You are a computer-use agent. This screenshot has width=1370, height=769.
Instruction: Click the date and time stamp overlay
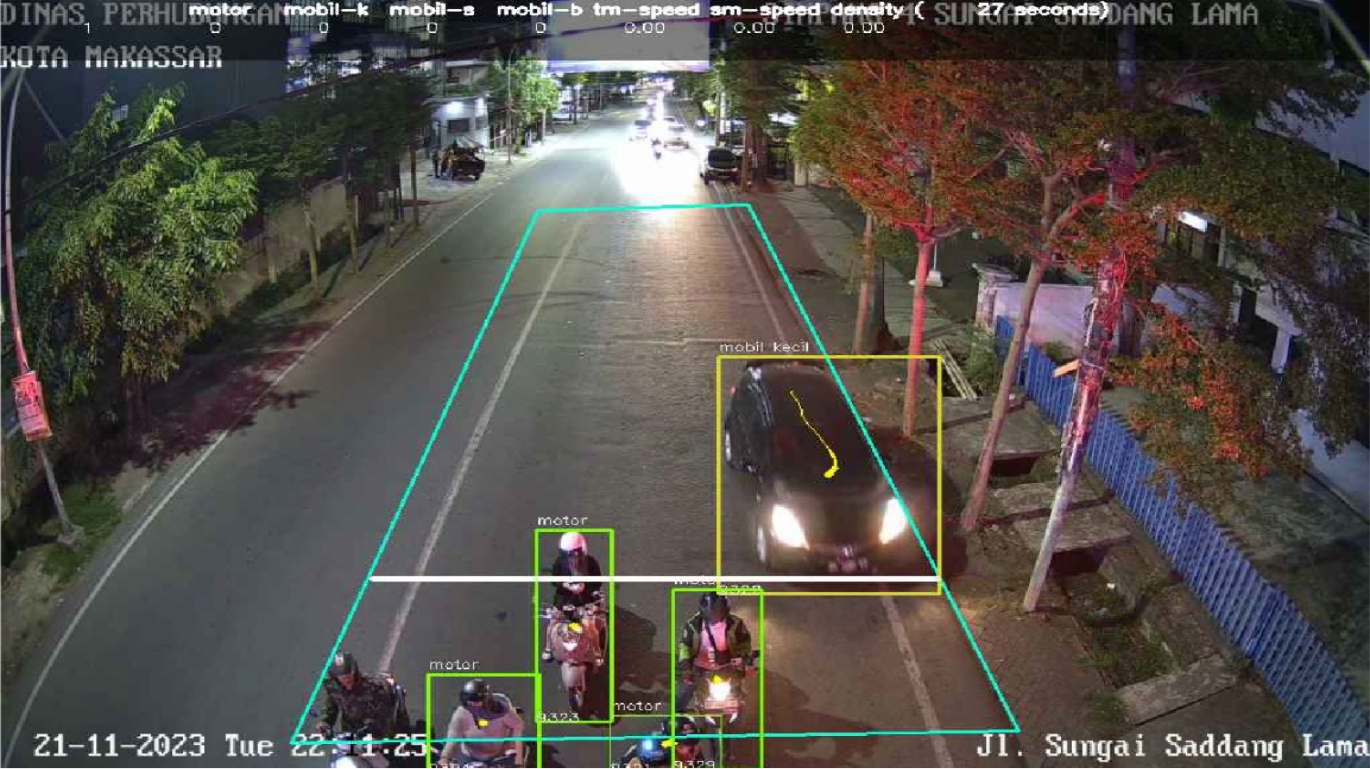[230, 746]
